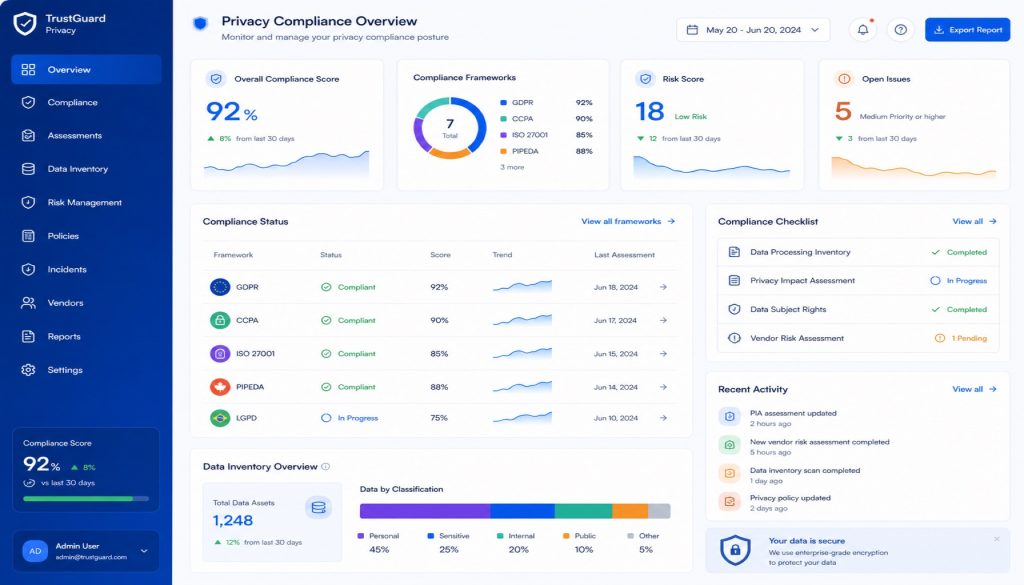The image size is (1024, 585).
Task: Click the GDPR EU flag icon
Action: (x=220, y=287)
